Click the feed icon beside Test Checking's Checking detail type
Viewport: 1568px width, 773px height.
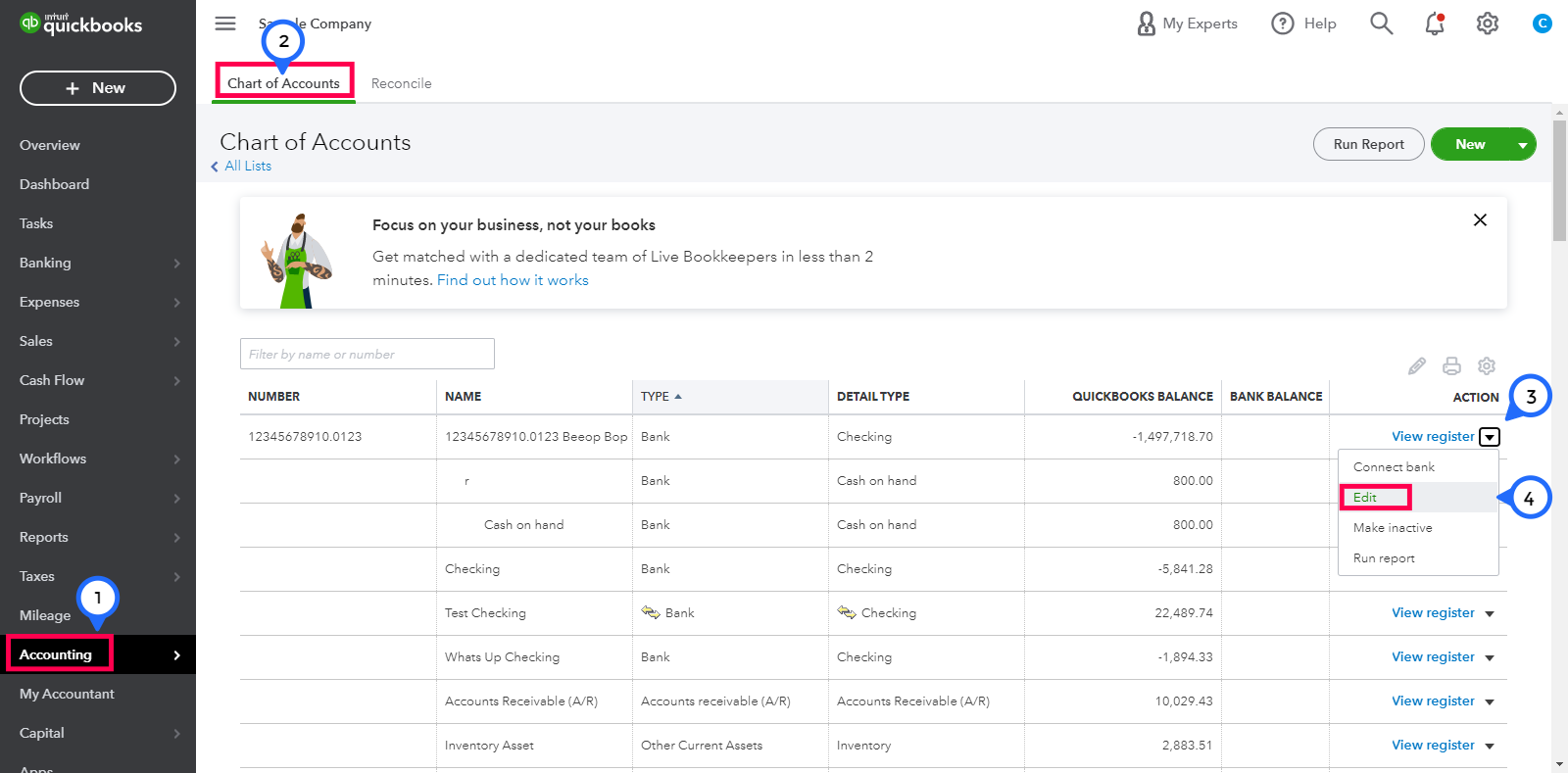point(847,612)
